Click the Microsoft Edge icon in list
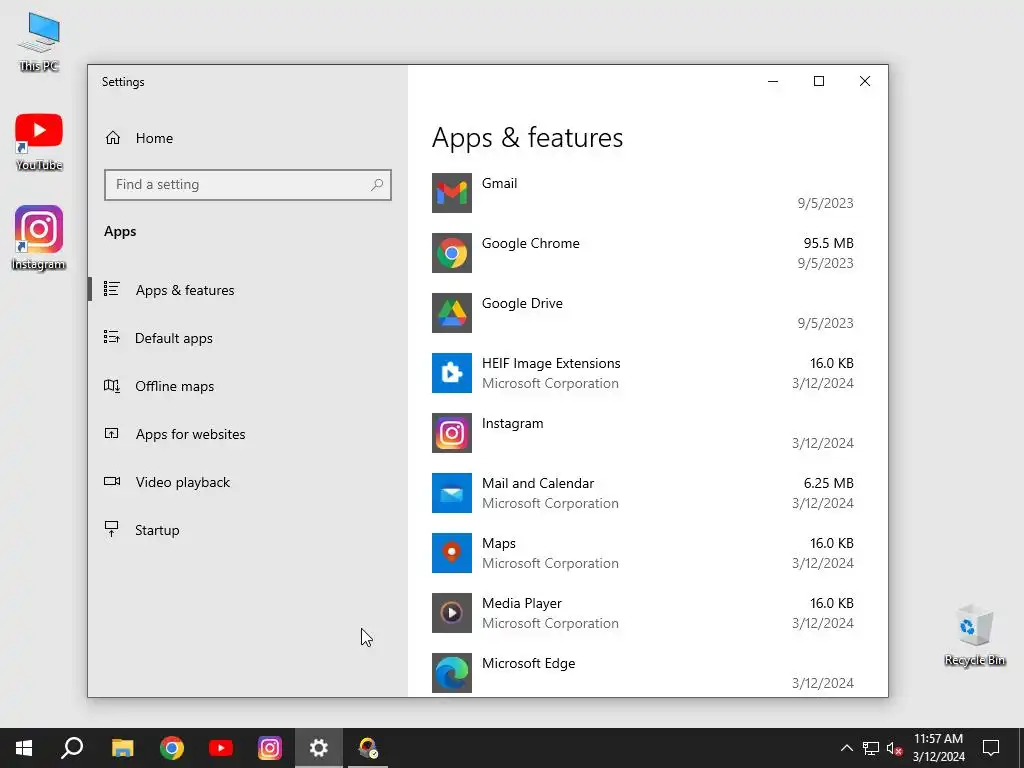The image size is (1024, 768). [x=451, y=673]
